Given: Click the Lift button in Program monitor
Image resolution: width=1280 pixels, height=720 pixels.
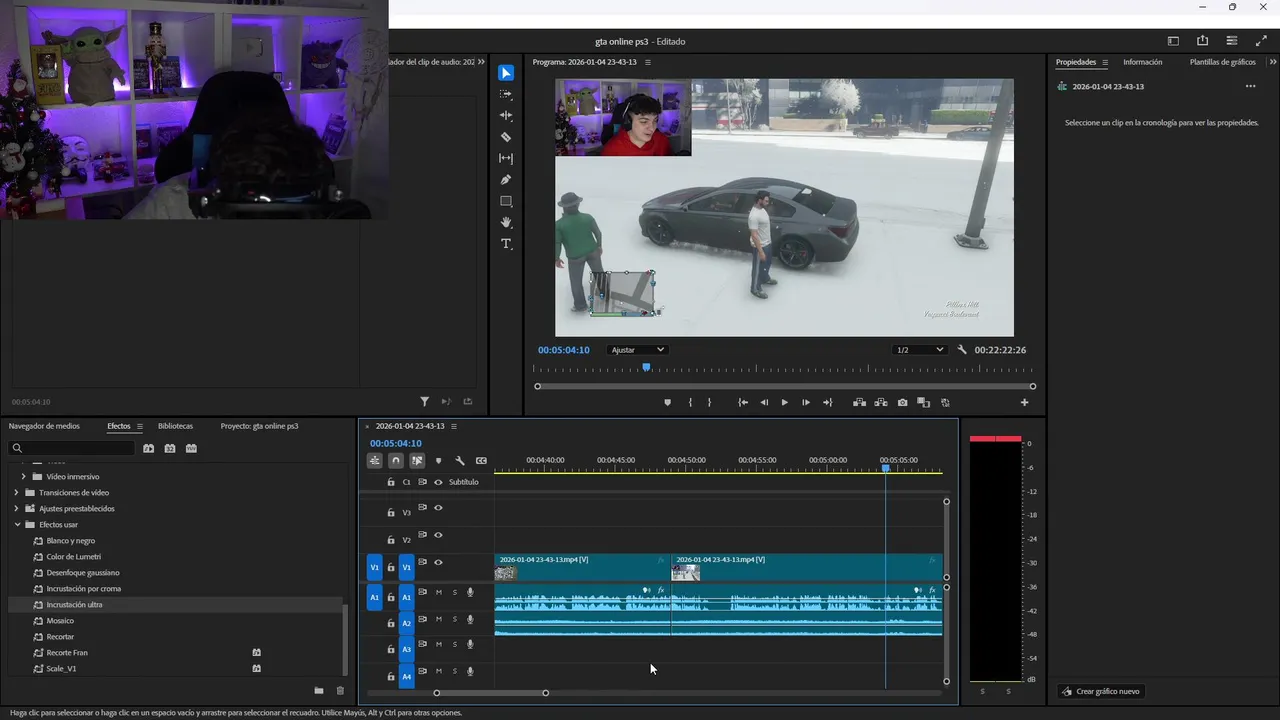Looking at the screenshot, I should [859, 403].
